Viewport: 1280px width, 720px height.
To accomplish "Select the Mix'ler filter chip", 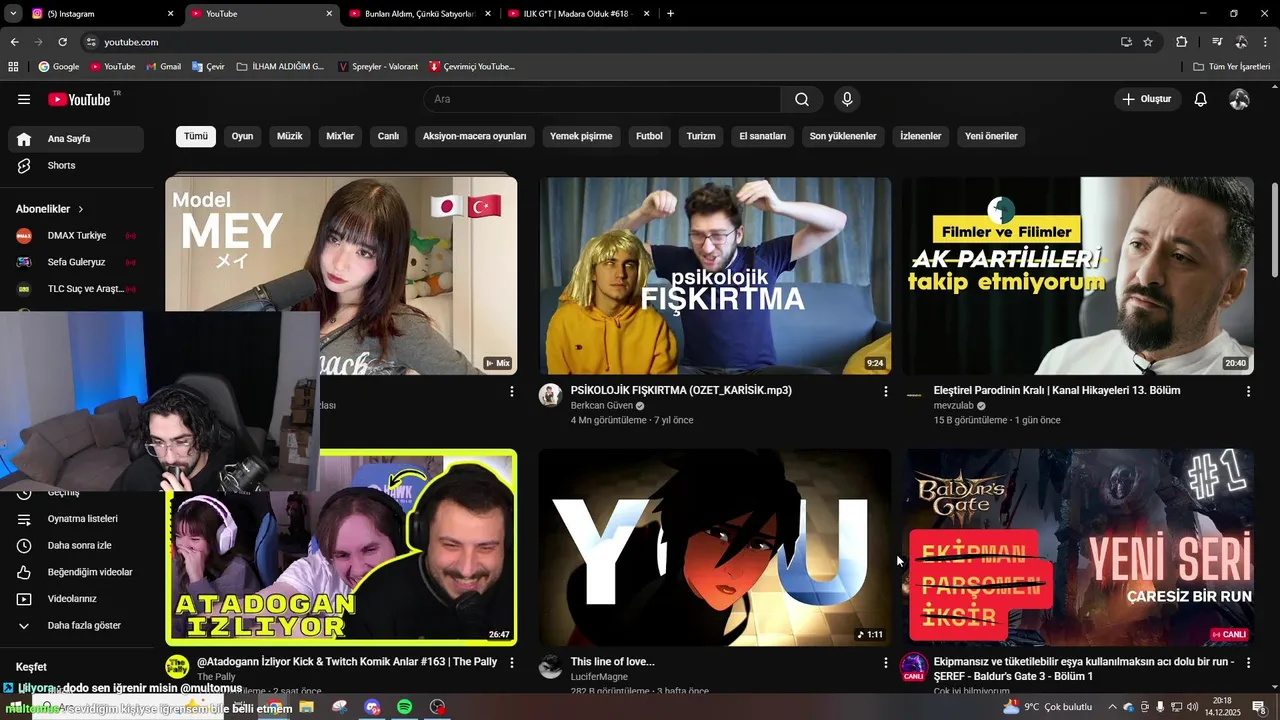I will coord(340,136).
